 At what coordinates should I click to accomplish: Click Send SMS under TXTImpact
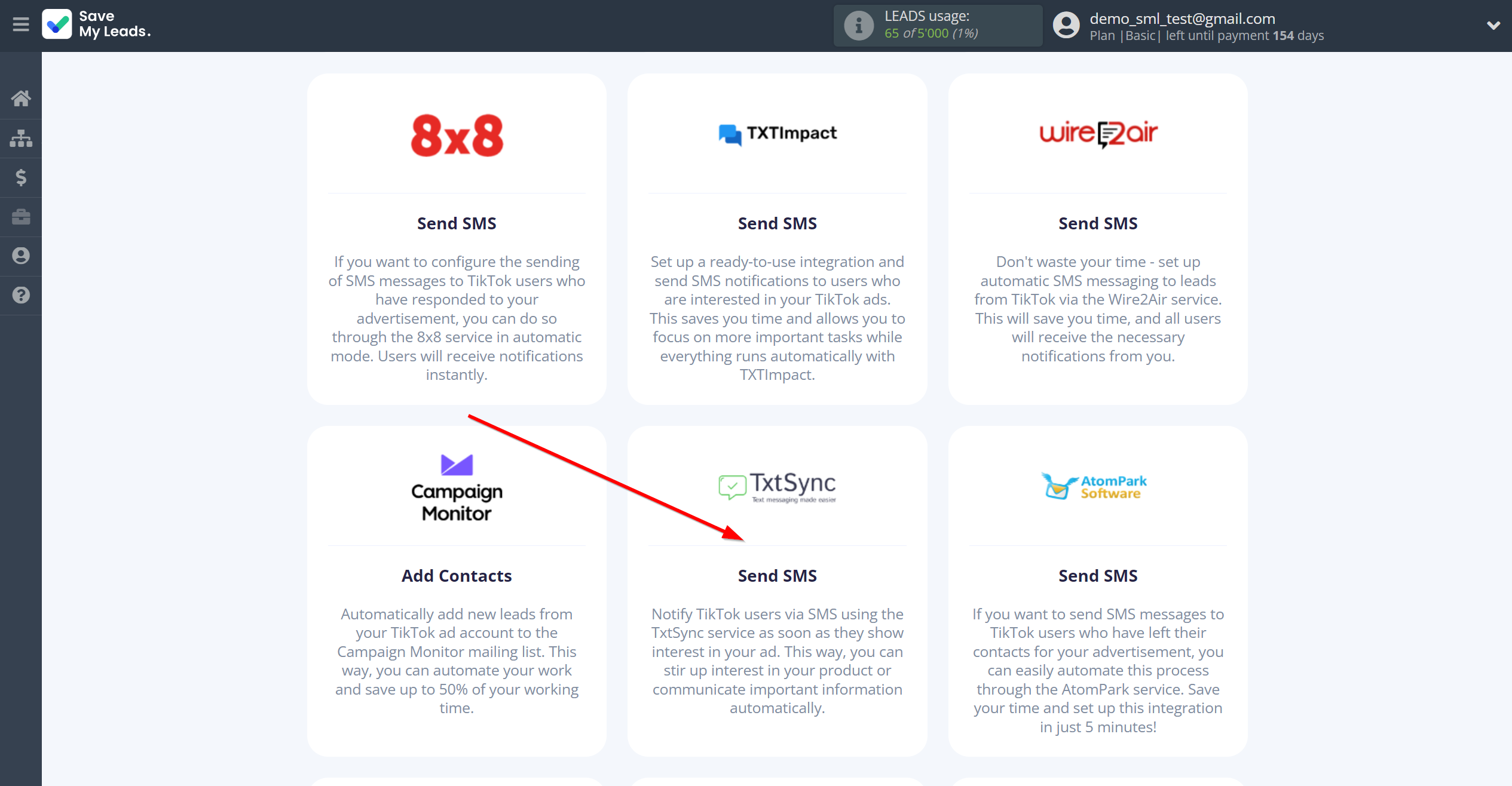point(778,223)
